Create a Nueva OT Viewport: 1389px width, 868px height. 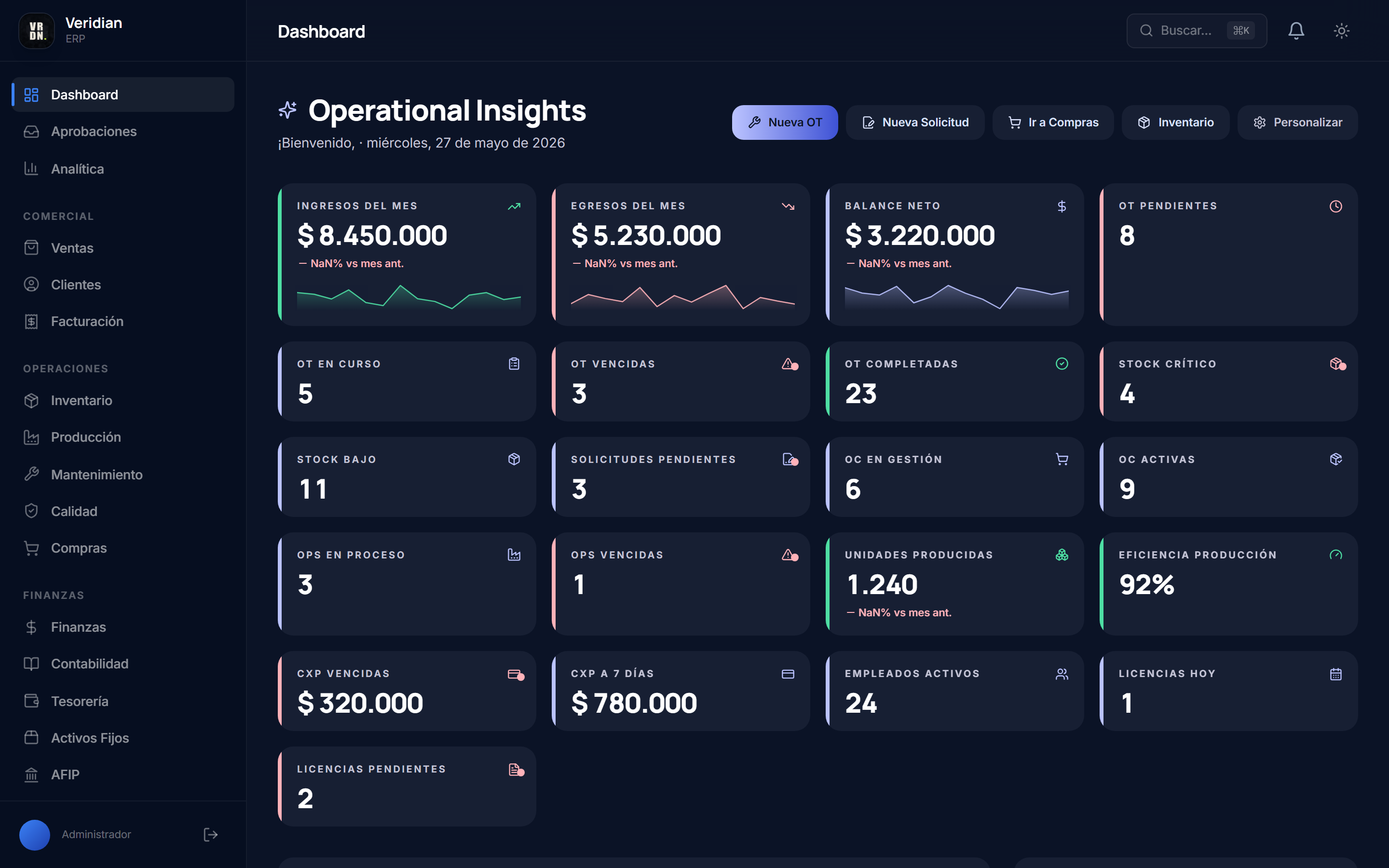(785, 122)
